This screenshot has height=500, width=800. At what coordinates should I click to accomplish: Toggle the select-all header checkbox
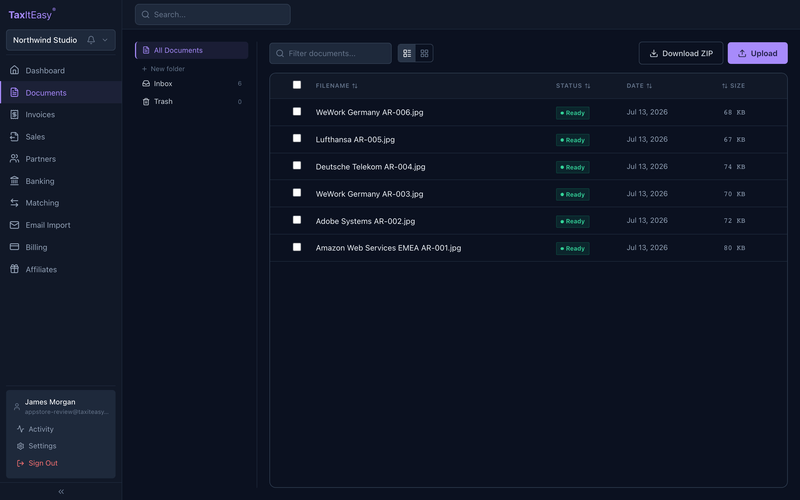click(297, 85)
